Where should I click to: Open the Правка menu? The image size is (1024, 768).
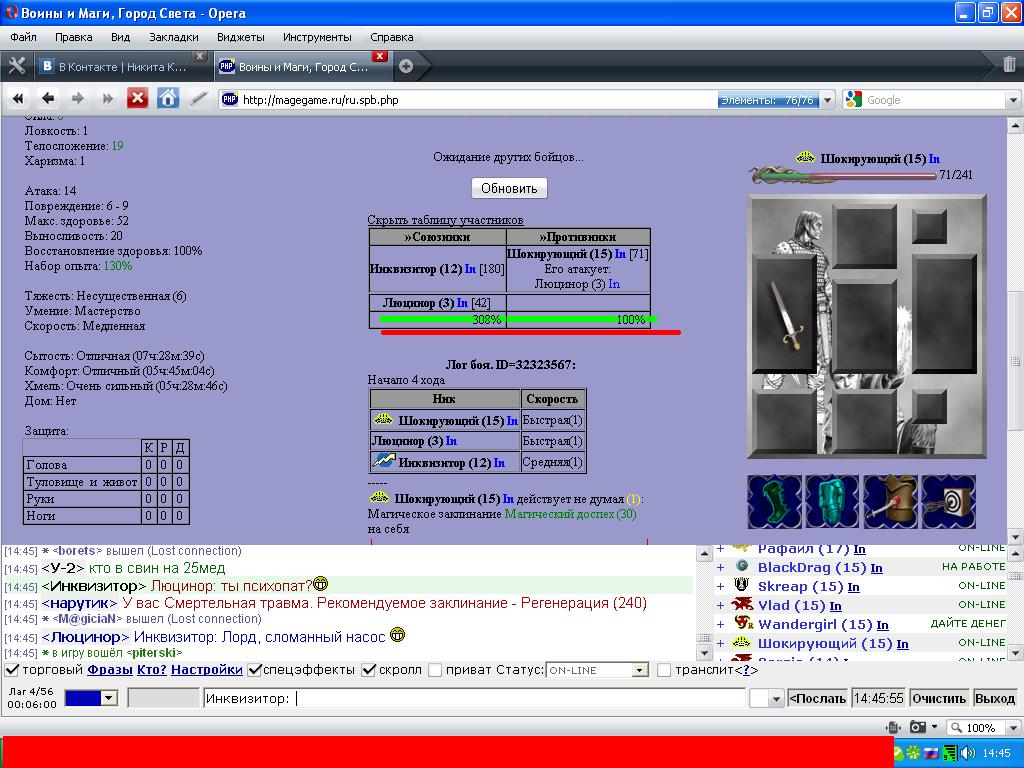click(x=73, y=37)
